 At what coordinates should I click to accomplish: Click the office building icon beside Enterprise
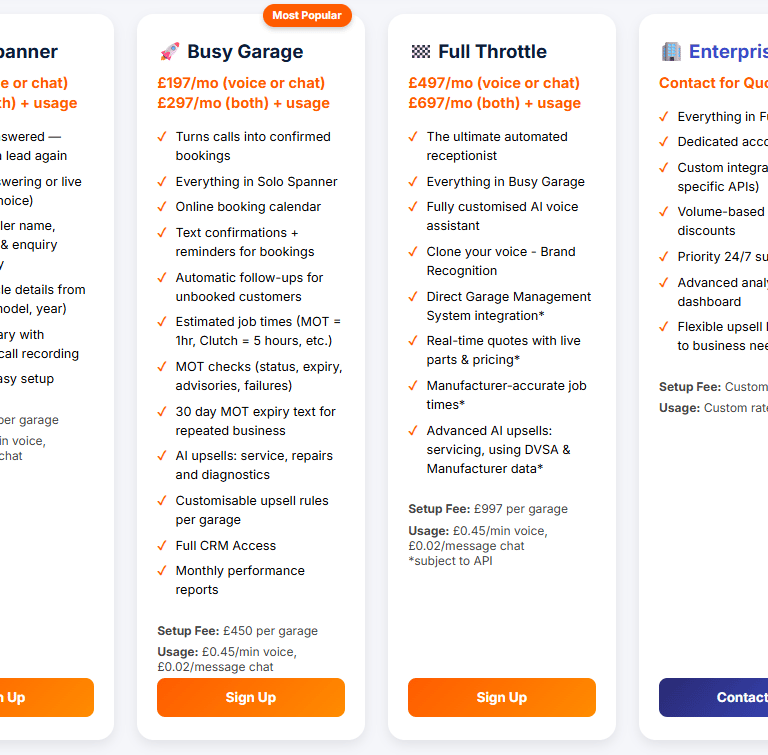click(671, 51)
